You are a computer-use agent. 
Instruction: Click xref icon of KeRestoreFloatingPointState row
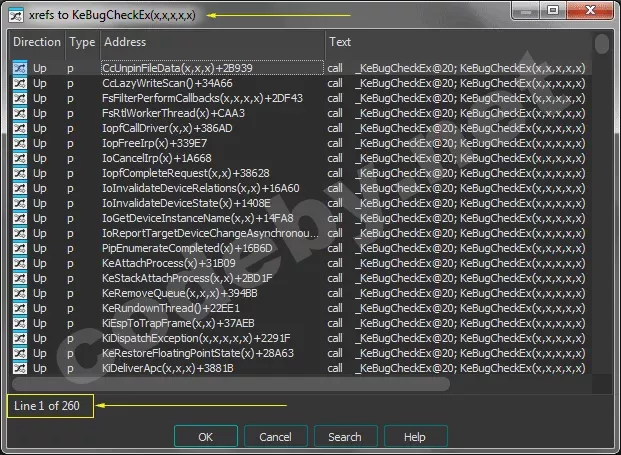[x=20, y=353]
